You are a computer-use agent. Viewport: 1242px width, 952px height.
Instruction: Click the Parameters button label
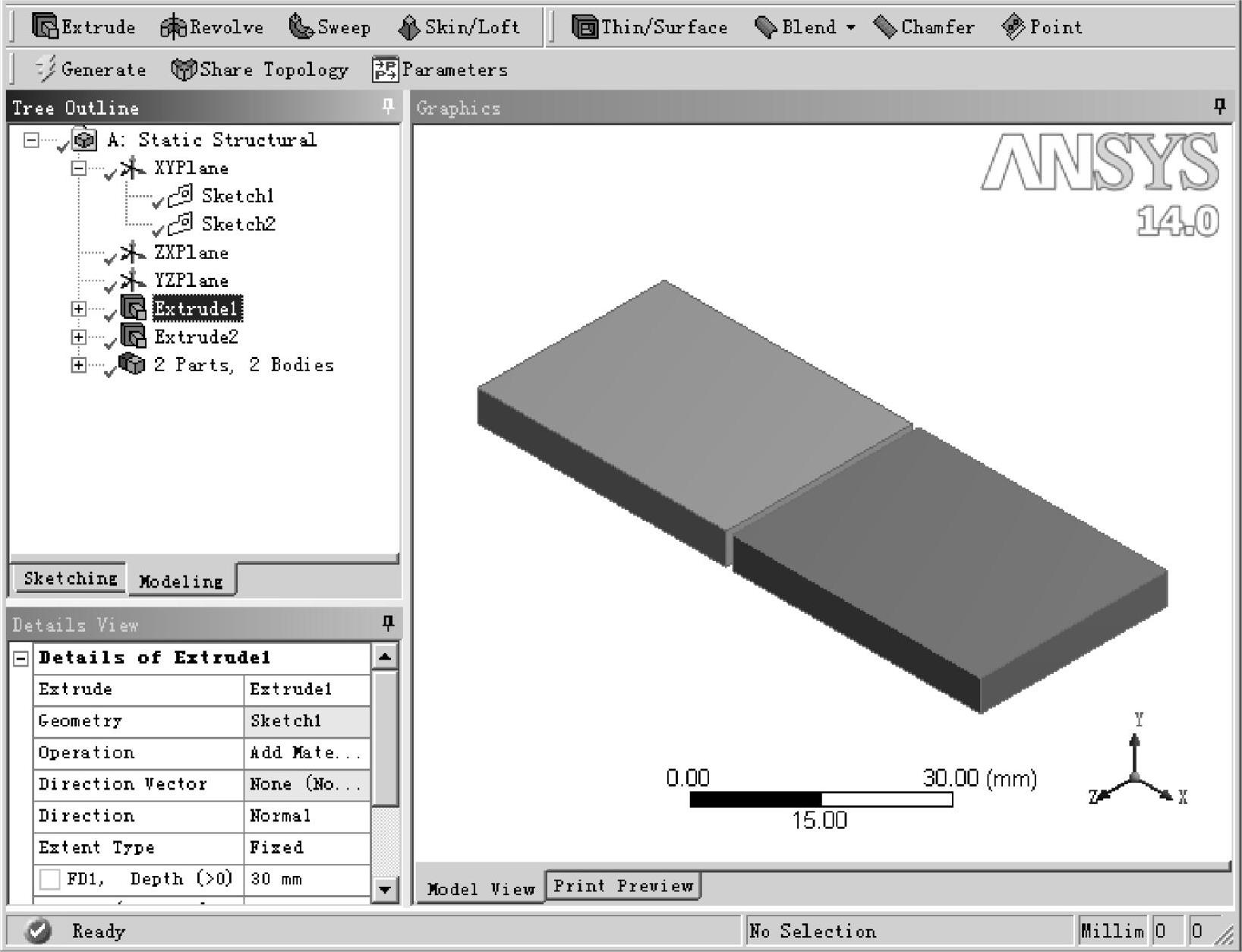click(455, 70)
